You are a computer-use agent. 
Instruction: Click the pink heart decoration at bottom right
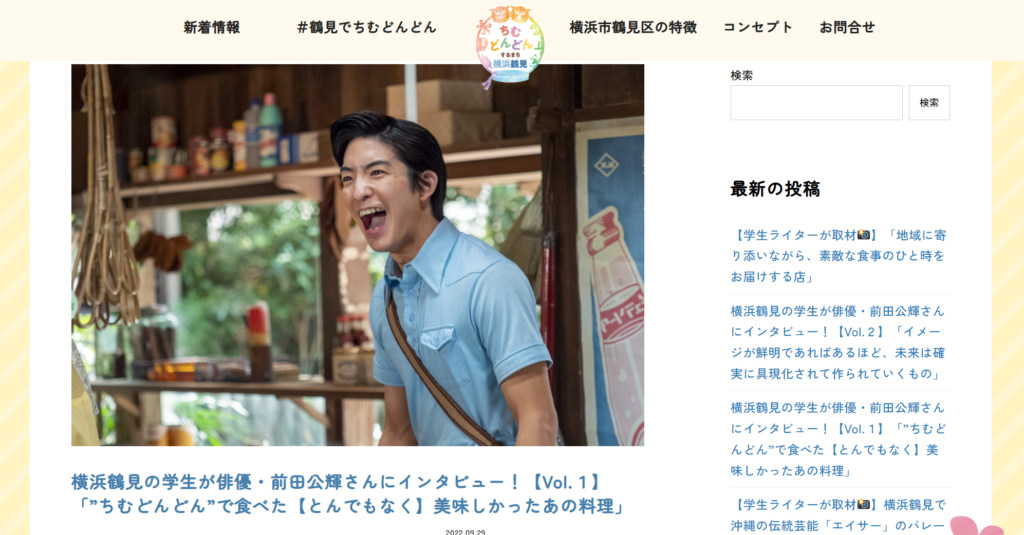click(x=976, y=526)
